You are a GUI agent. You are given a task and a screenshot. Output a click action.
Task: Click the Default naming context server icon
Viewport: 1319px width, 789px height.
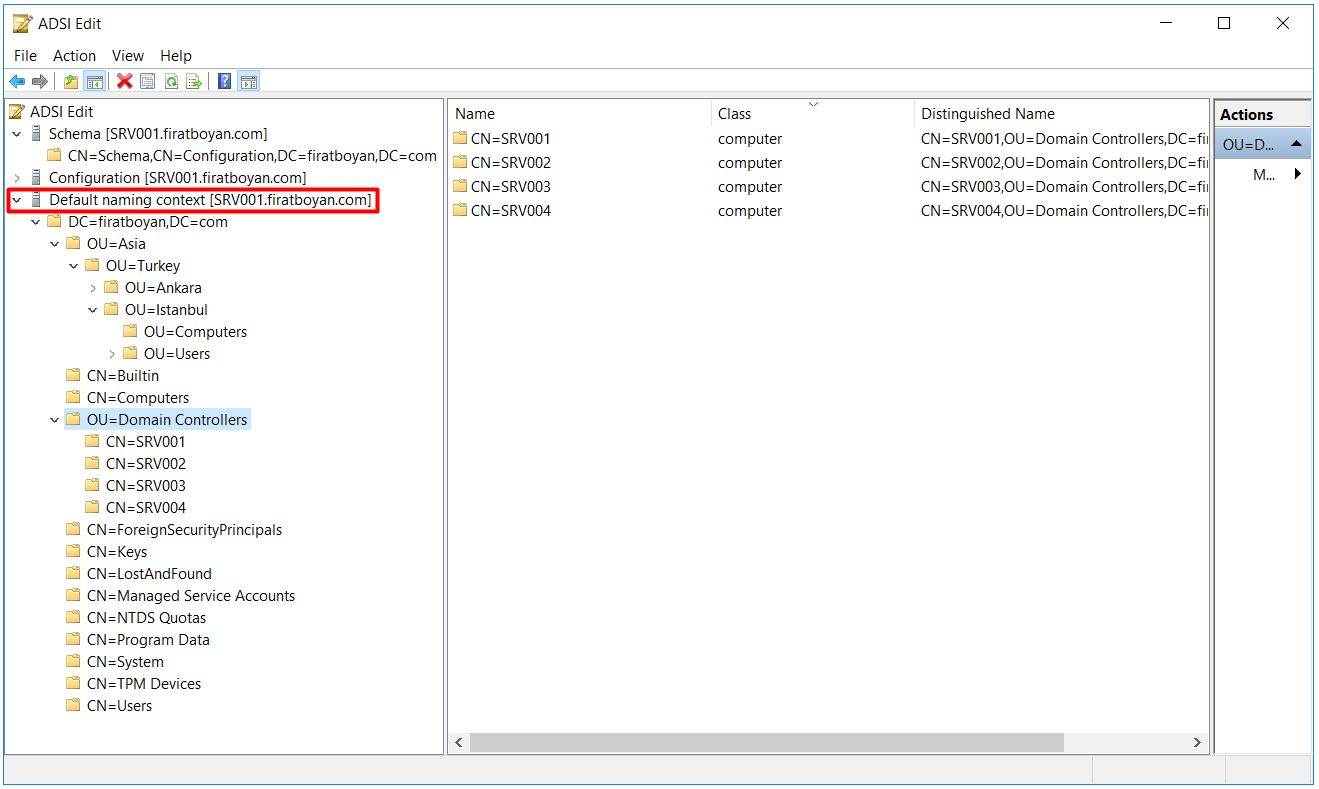click(37, 200)
